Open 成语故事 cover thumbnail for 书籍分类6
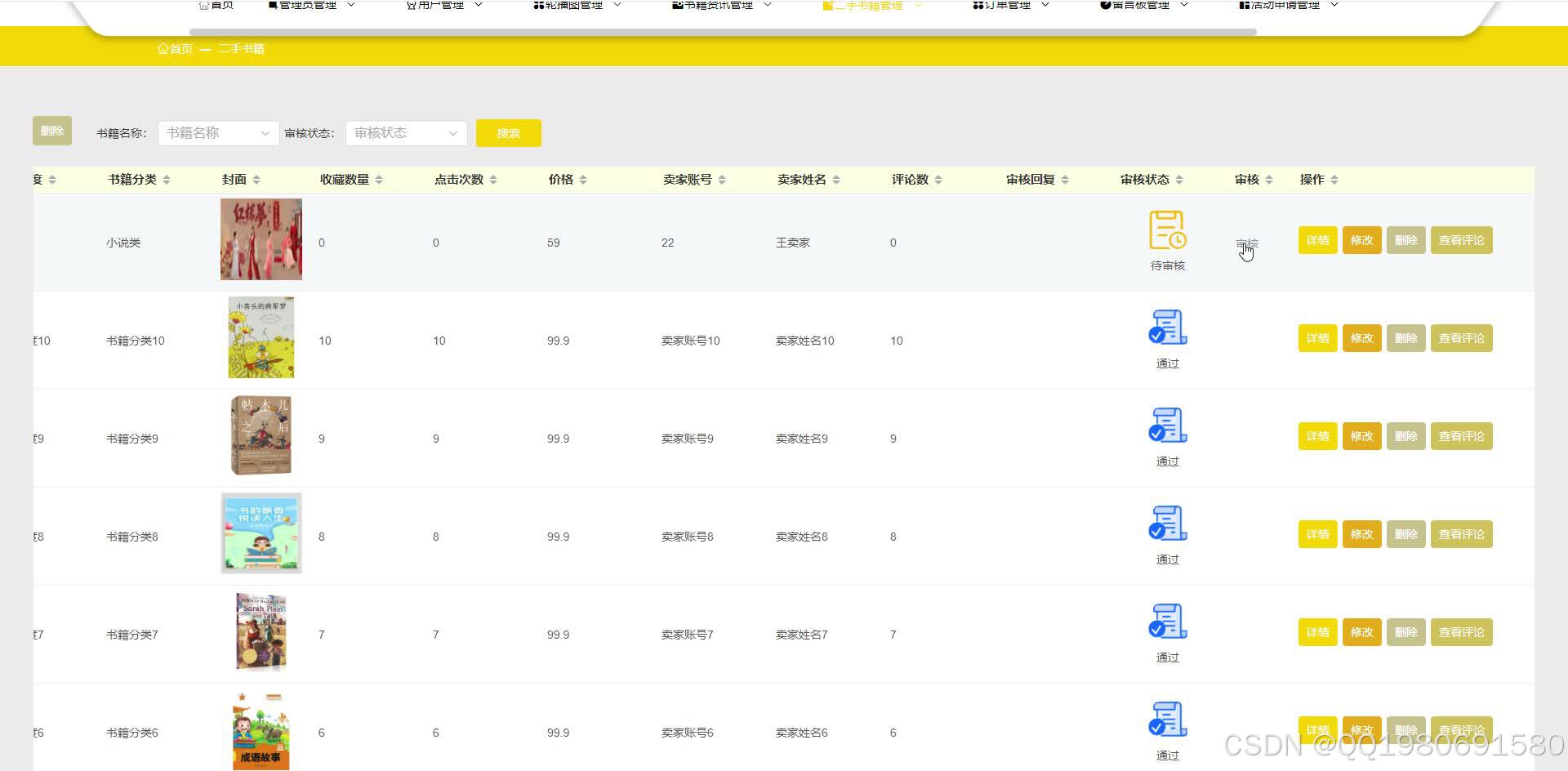 tap(261, 731)
